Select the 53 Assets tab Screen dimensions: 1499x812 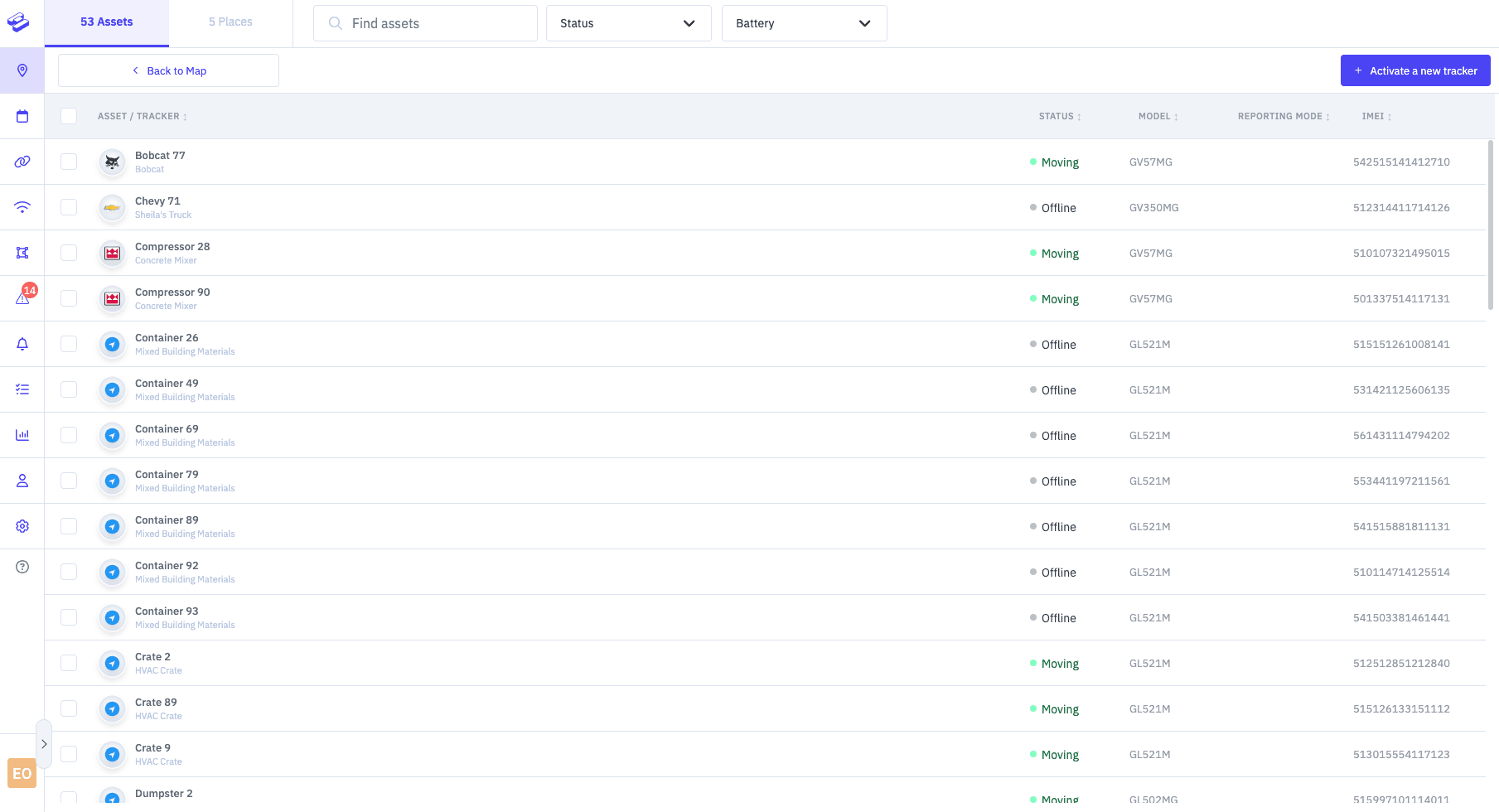[x=106, y=22]
